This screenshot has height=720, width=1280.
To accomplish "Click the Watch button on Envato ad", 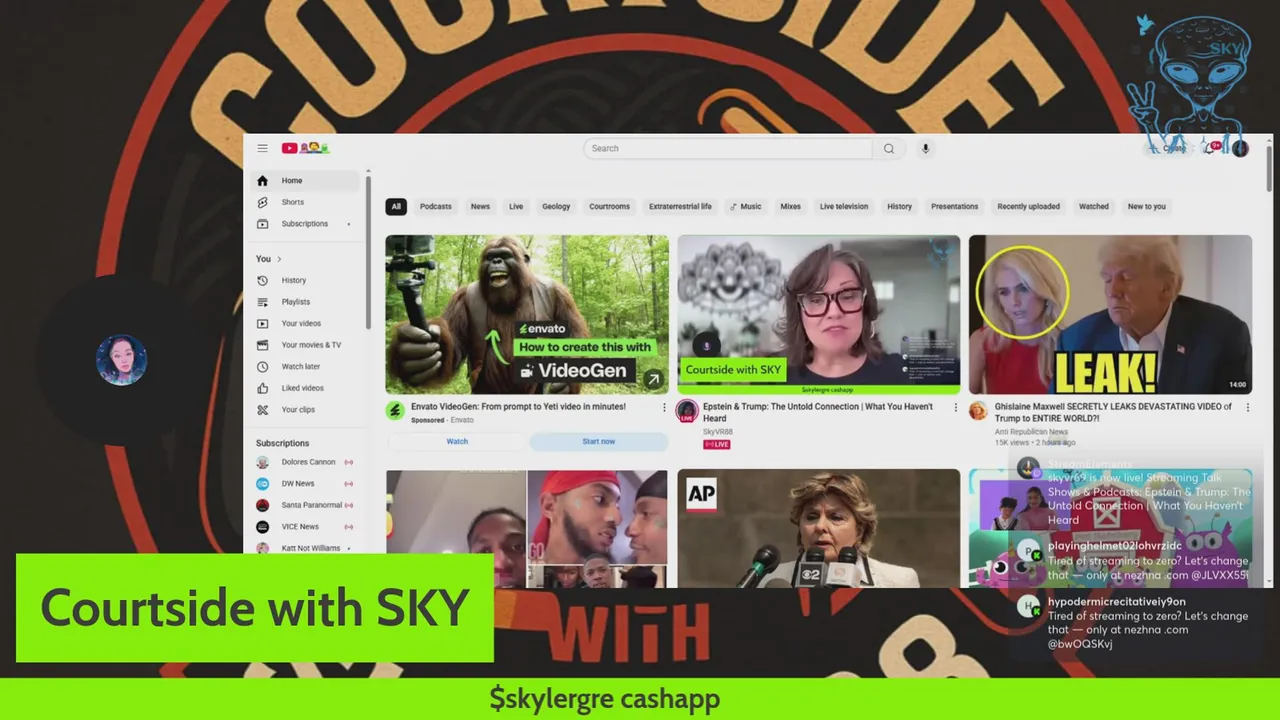I will (x=457, y=441).
